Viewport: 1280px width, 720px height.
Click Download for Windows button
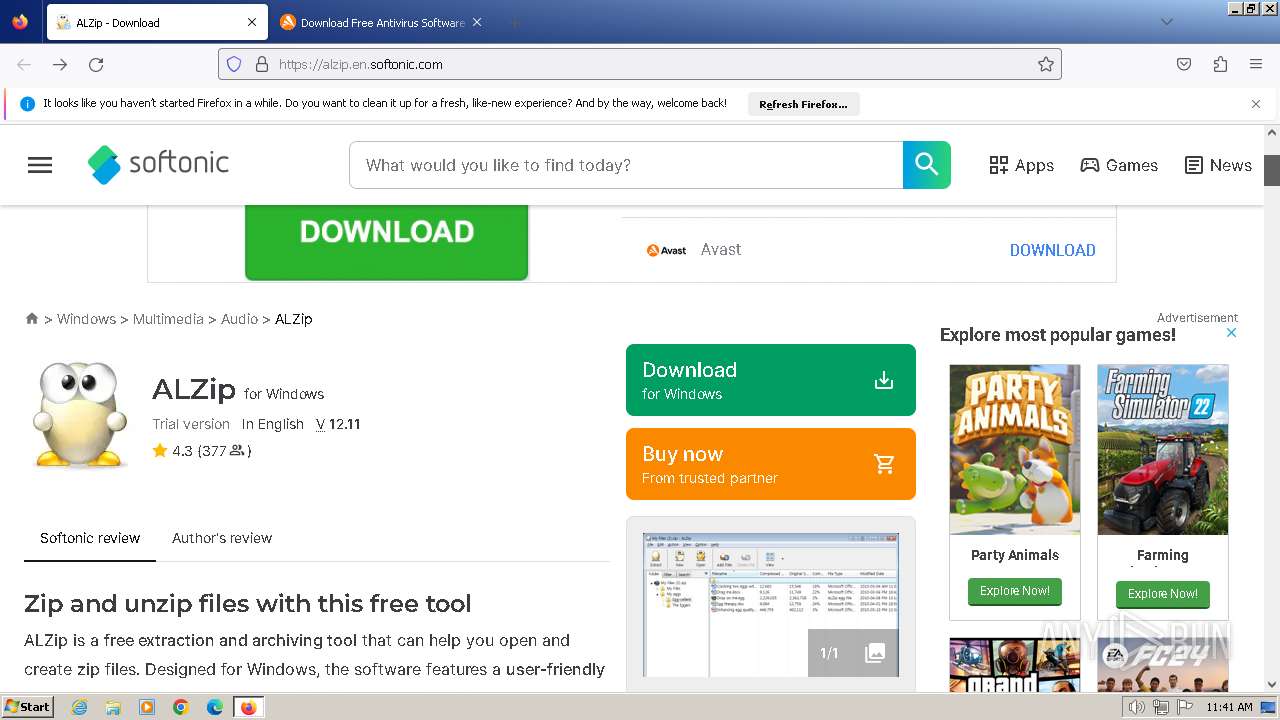pyautogui.click(x=771, y=380)
